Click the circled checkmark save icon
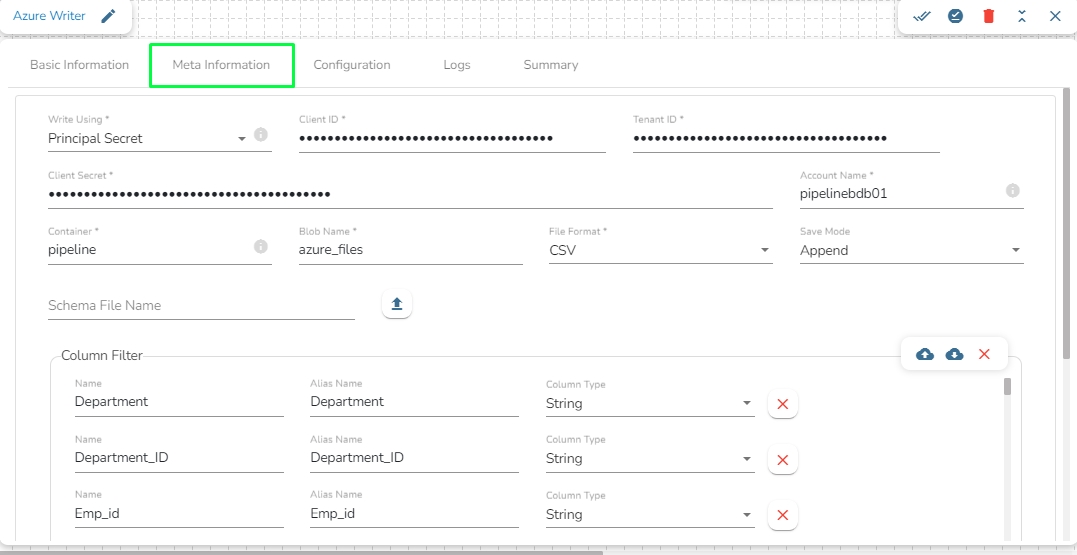1077x555 pixels. (x=955, y=16)
